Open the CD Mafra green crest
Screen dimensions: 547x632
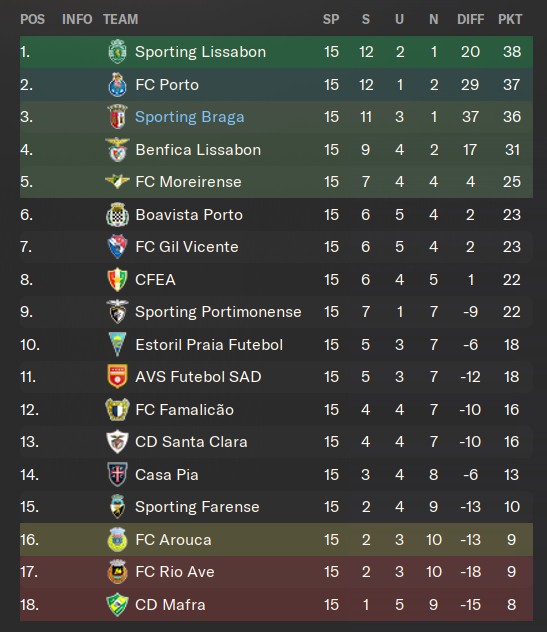pyautogui.click(x=117, y=605)
